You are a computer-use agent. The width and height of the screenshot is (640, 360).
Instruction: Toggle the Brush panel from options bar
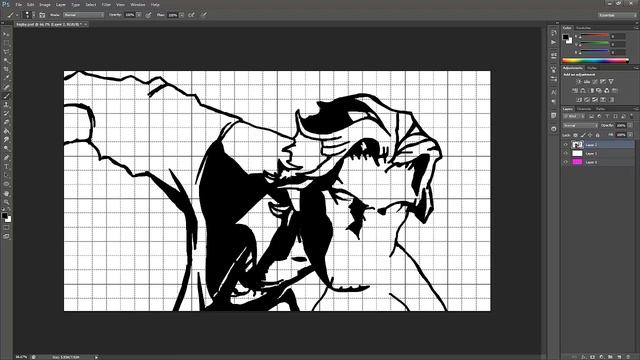[x=42, y=15]
